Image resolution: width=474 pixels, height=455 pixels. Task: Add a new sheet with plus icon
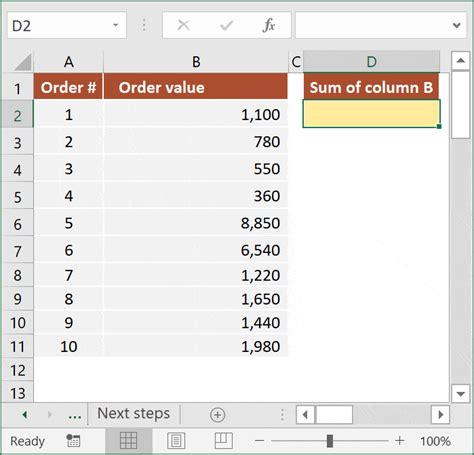[x=218, y=415]
